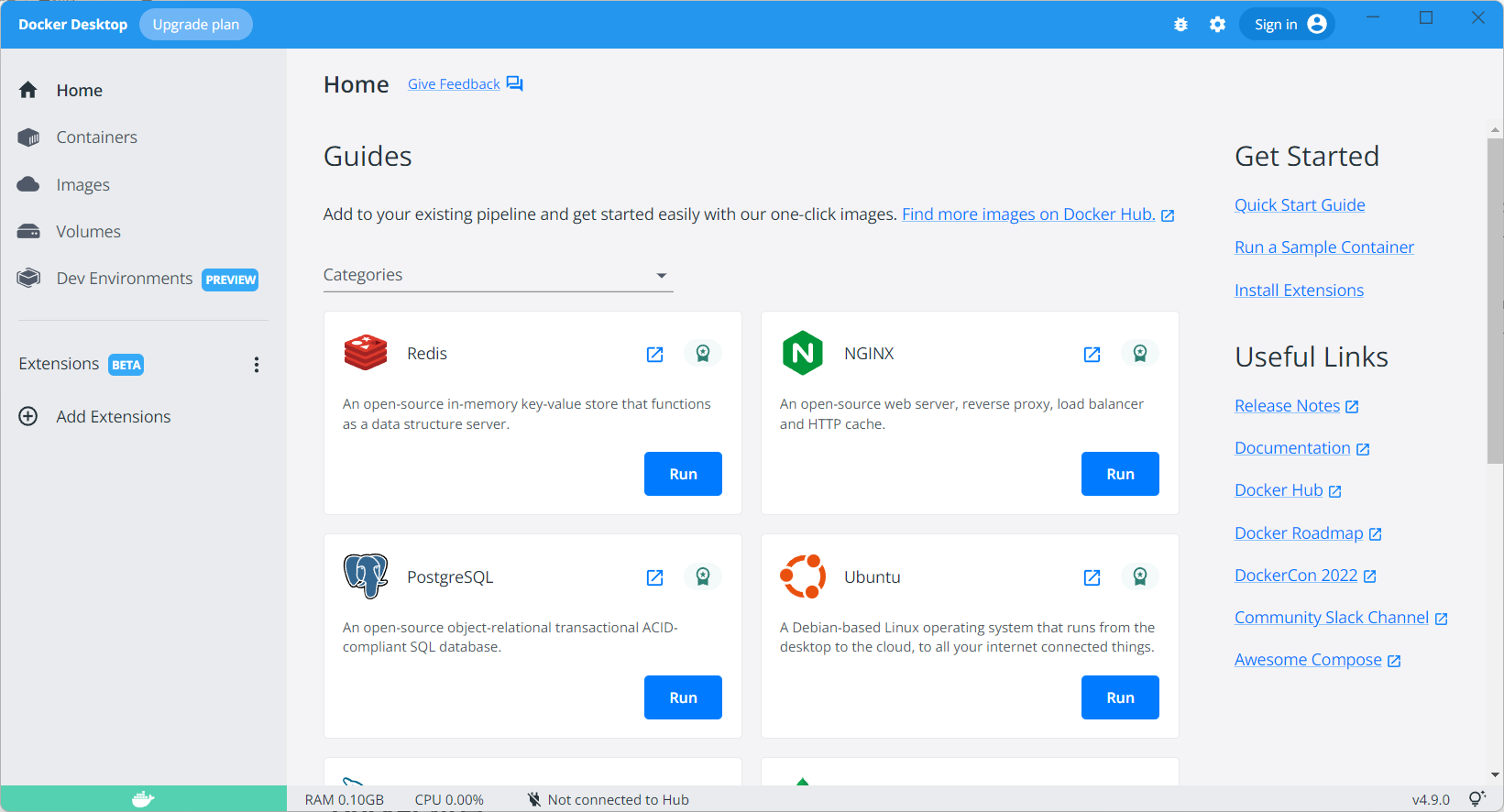The height and width of the screenshot is (812, 1504).
Task: Click the NGINX official image badge icon
Action: pyautogui.click(x=1140, y=353)
